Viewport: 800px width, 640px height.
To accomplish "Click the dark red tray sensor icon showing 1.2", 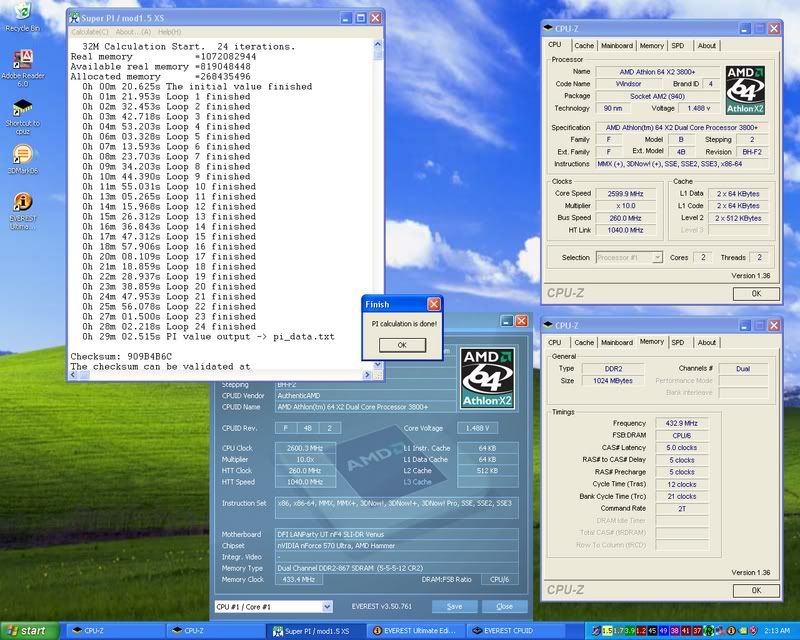I will tap(641, 631).
